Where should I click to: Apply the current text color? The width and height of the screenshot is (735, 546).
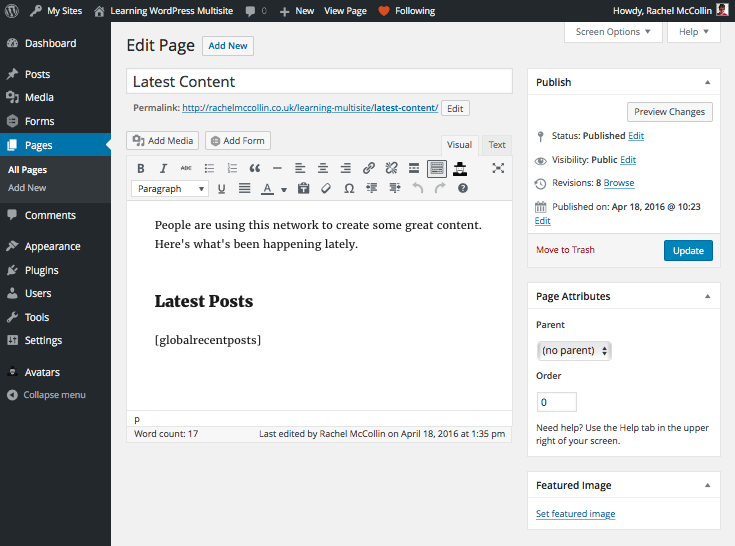pos(267,188)
